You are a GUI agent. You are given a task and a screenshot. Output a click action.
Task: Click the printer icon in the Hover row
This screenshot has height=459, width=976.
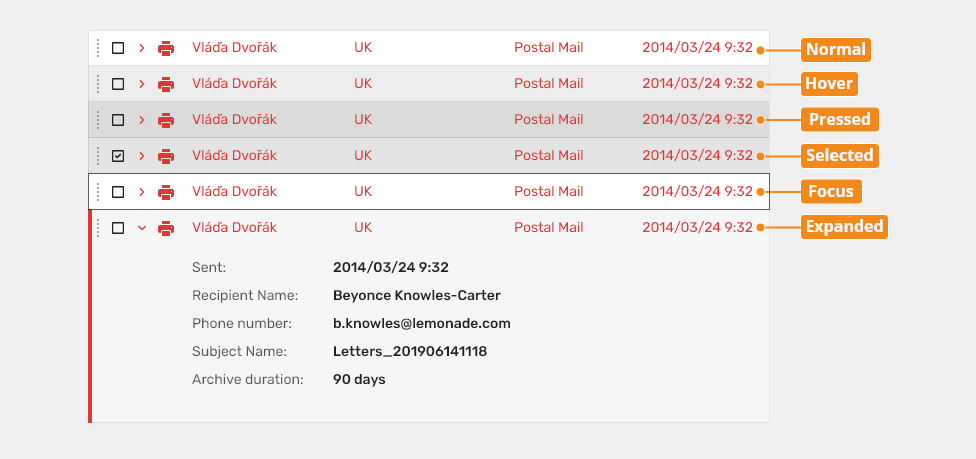click(x=166, y=84)
